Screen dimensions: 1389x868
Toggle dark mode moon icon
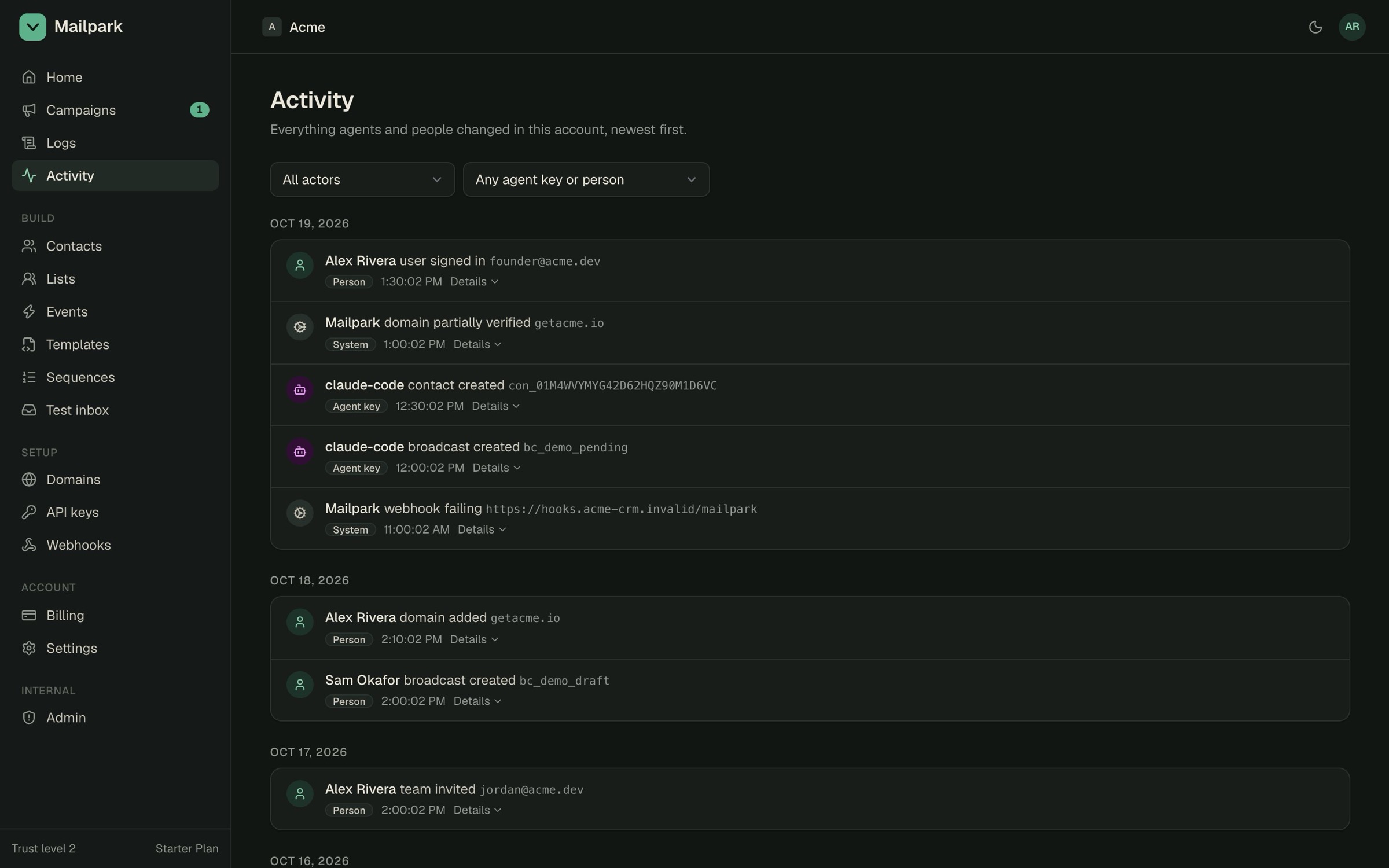(1315, 27)
